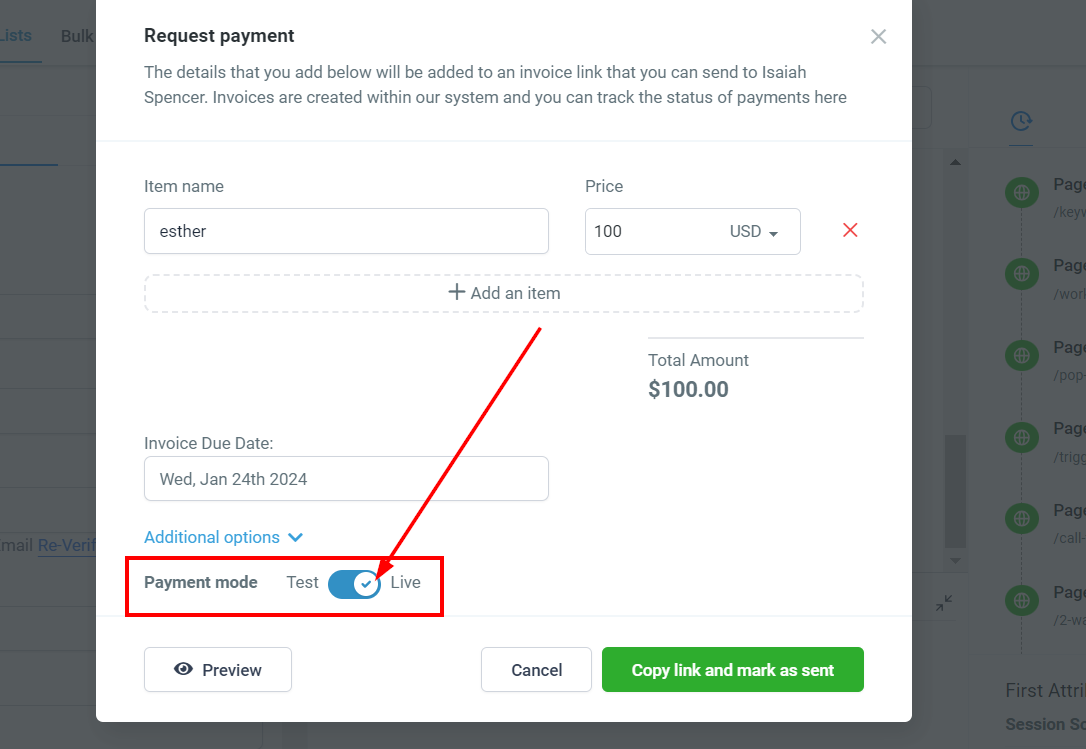This screenshot has width=1086, height=749.
Task: Click the first green globe page icon
Action: point(1022,193)
